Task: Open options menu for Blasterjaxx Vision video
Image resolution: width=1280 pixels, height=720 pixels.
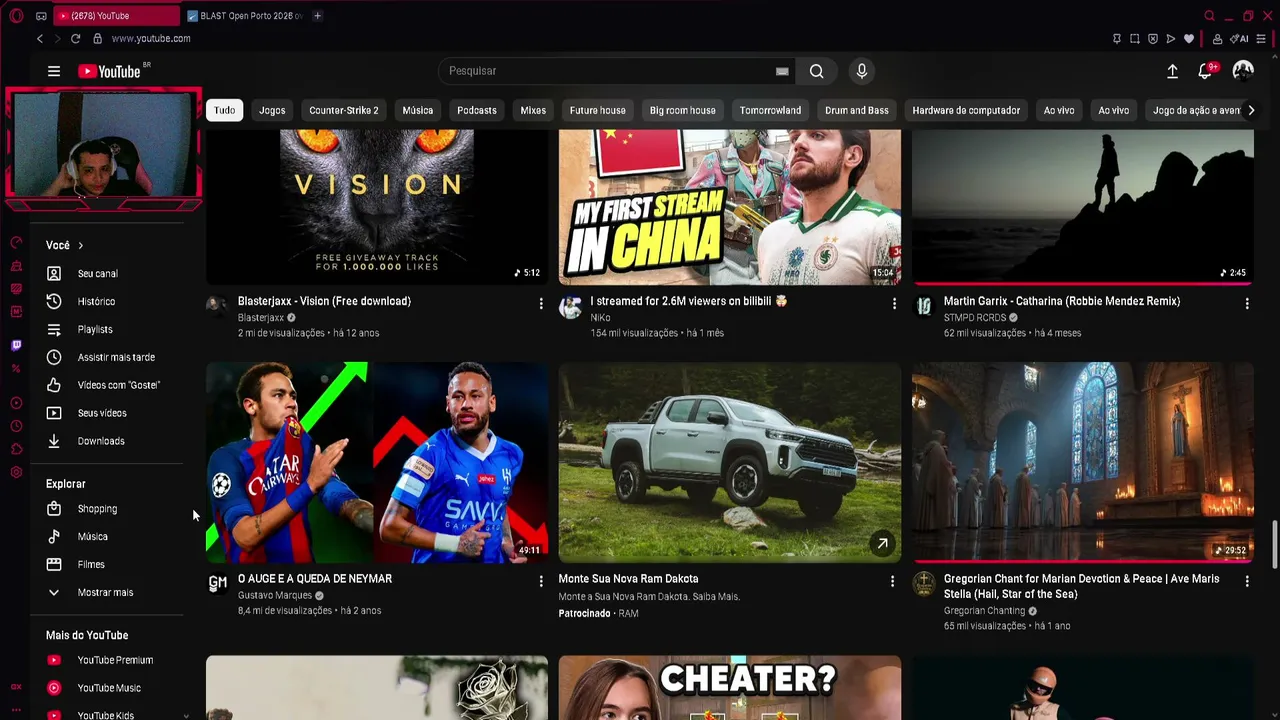Action: [x=541, y=303]
